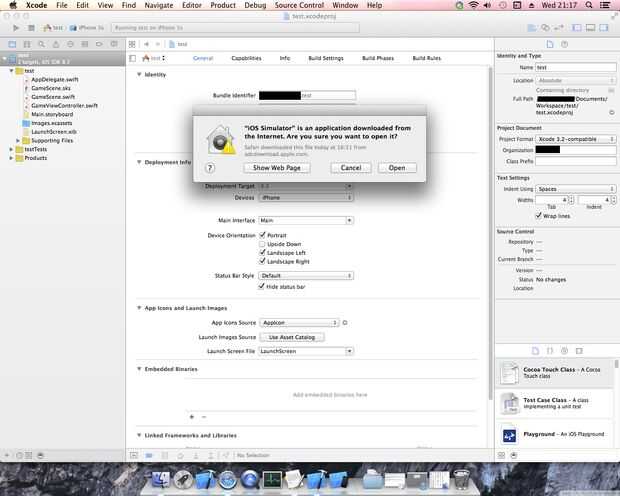The width and height of the screenshot is (620, 496).
Task: Open the Indent Using Spaces dropdown
Action: point(576,189)
